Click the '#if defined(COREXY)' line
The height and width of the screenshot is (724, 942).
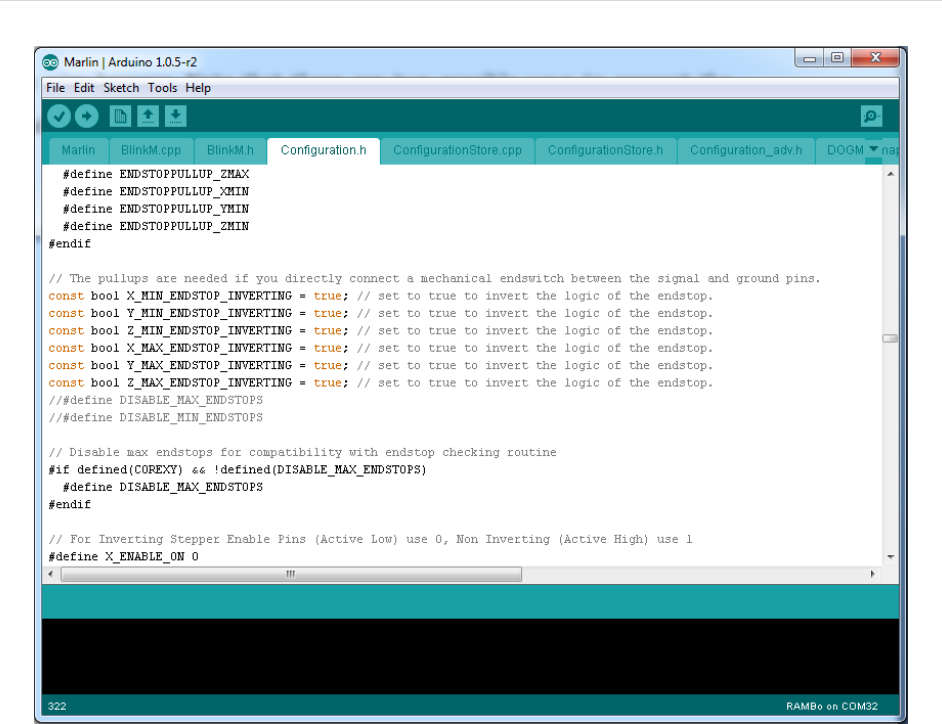coord(237,470)
